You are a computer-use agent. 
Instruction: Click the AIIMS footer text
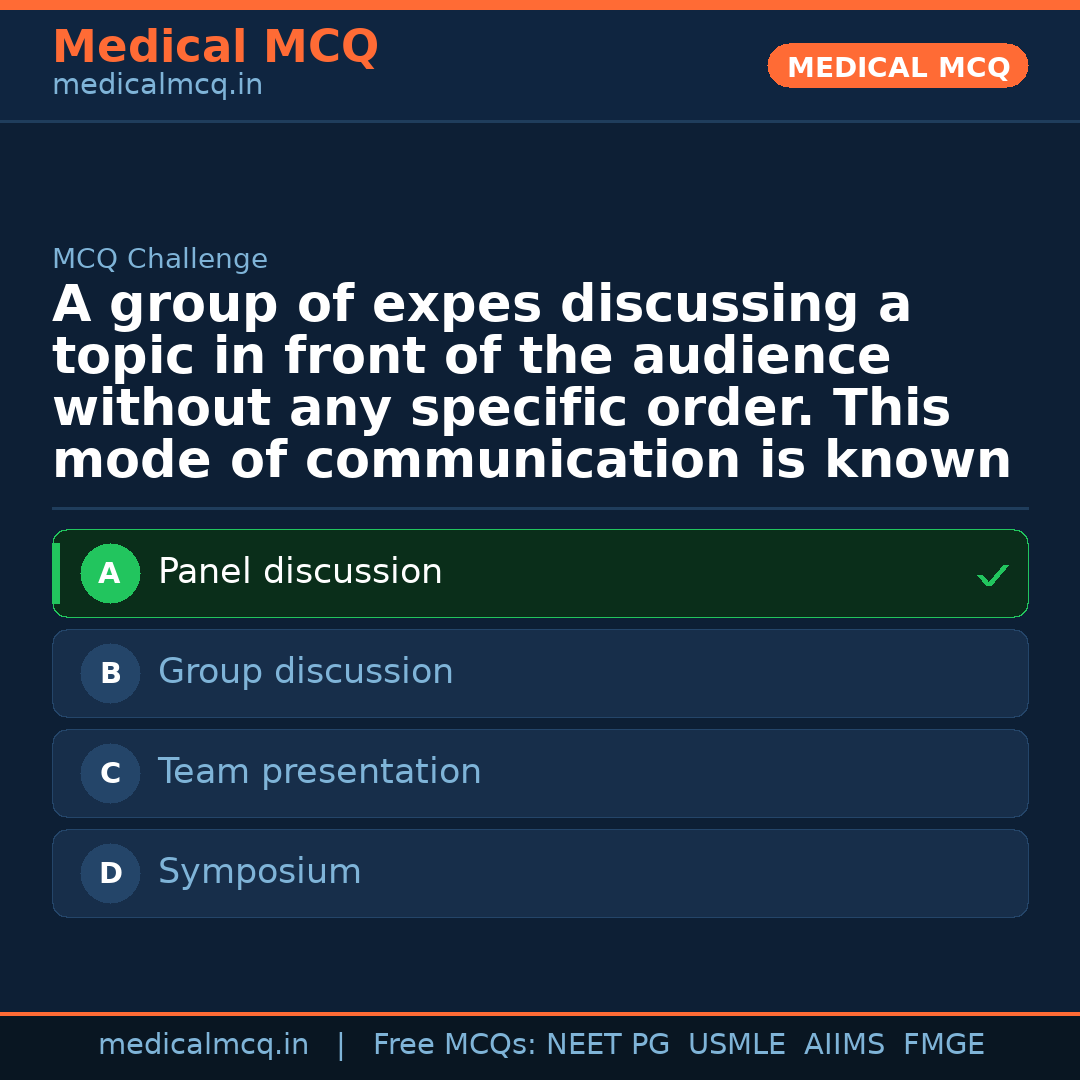[x=844, y=1044]
